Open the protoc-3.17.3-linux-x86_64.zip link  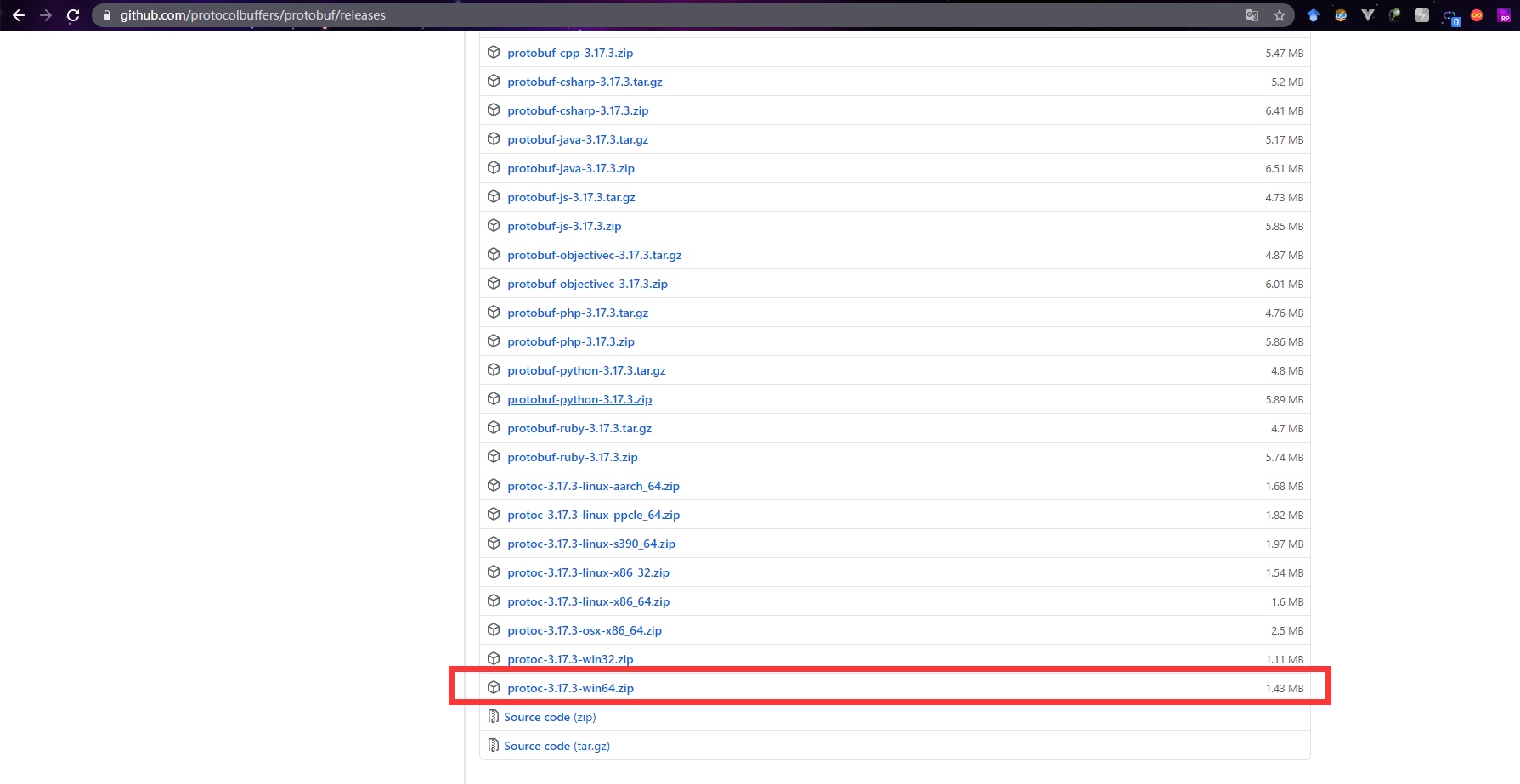tap(588, 601)
